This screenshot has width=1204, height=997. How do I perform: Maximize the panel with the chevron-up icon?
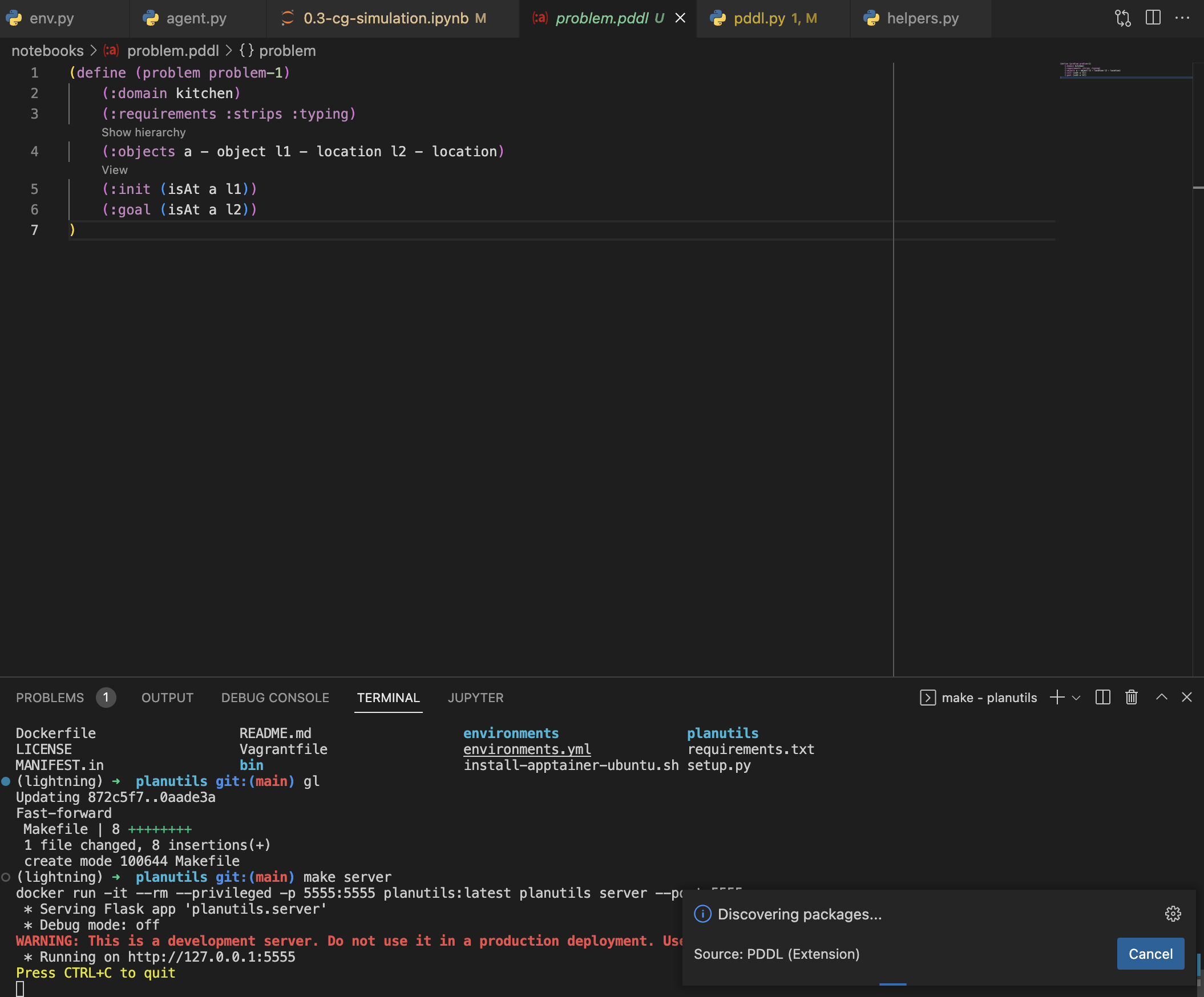coord(1162,698)
